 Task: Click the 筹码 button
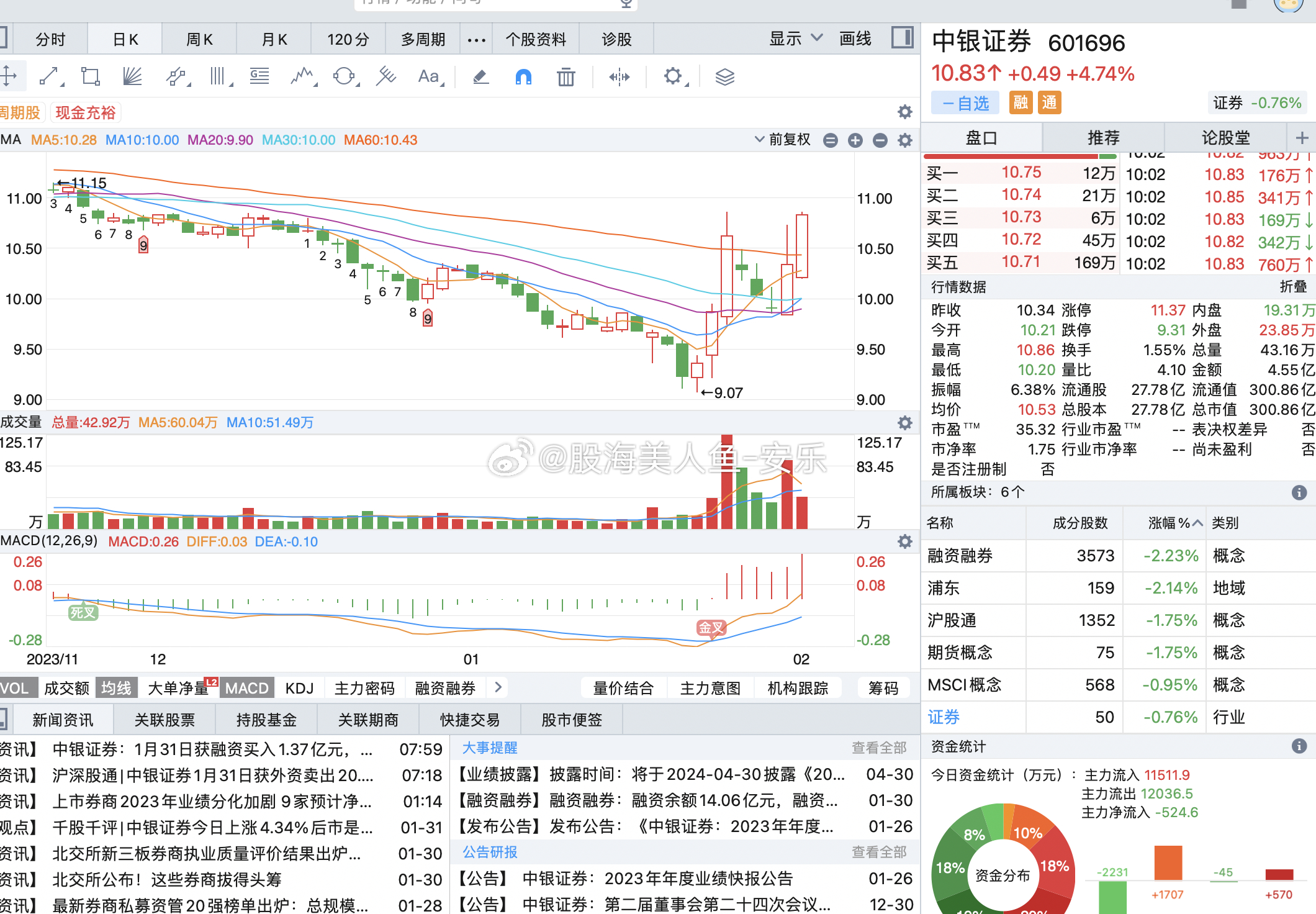(x=883, y=688)
